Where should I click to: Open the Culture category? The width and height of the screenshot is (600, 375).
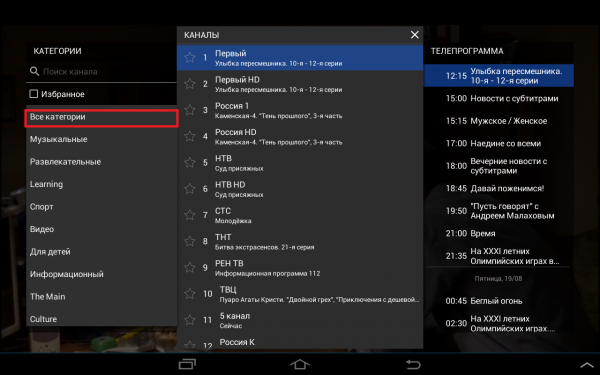[101, 318]
